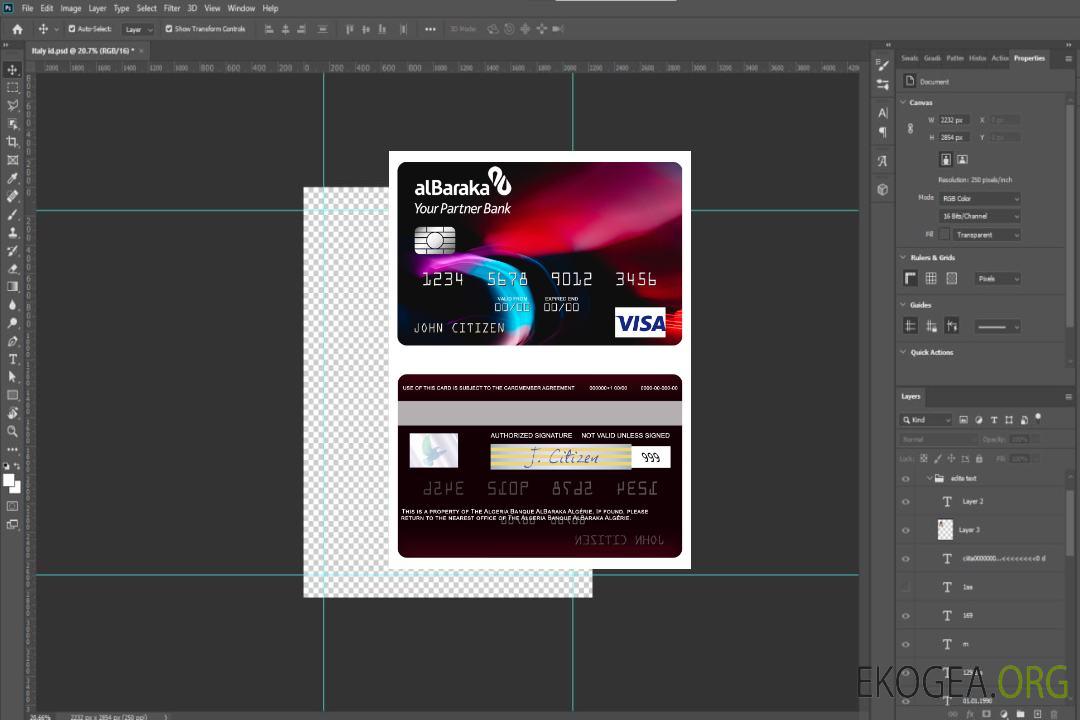
Task: Open the Glyphs panel icon
Action: click(x=882, y=161)
